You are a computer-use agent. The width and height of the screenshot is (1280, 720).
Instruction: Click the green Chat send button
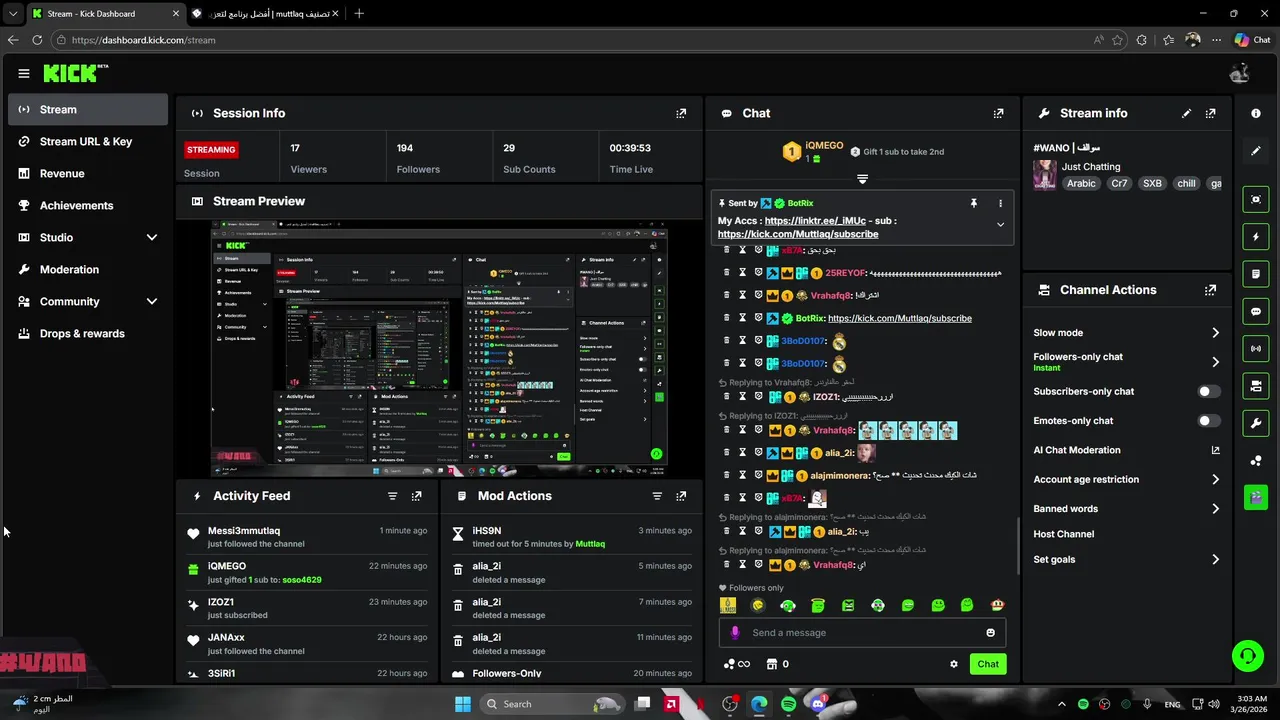pos(988,664)
